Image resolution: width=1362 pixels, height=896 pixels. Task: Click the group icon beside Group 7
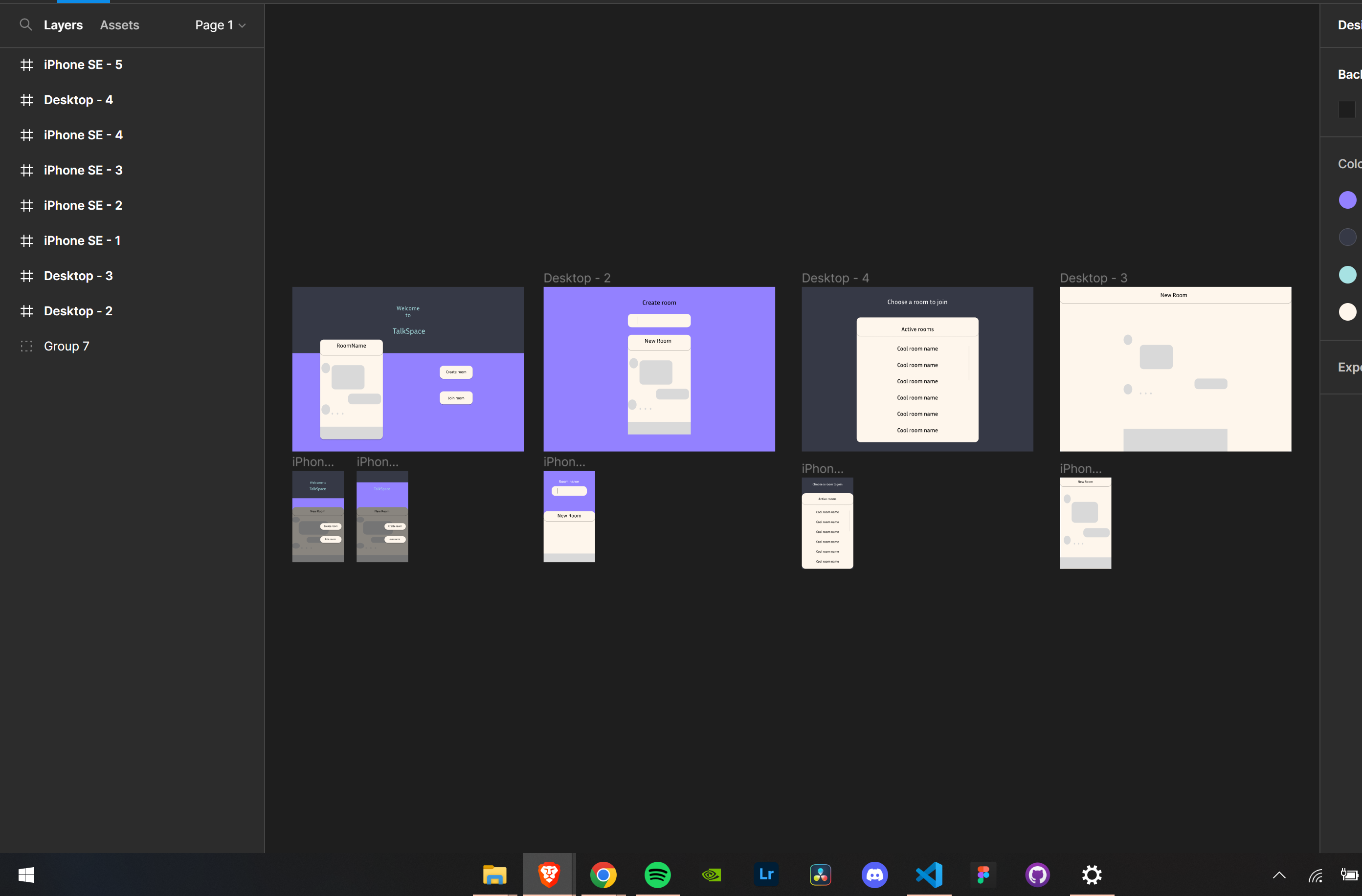26,346
